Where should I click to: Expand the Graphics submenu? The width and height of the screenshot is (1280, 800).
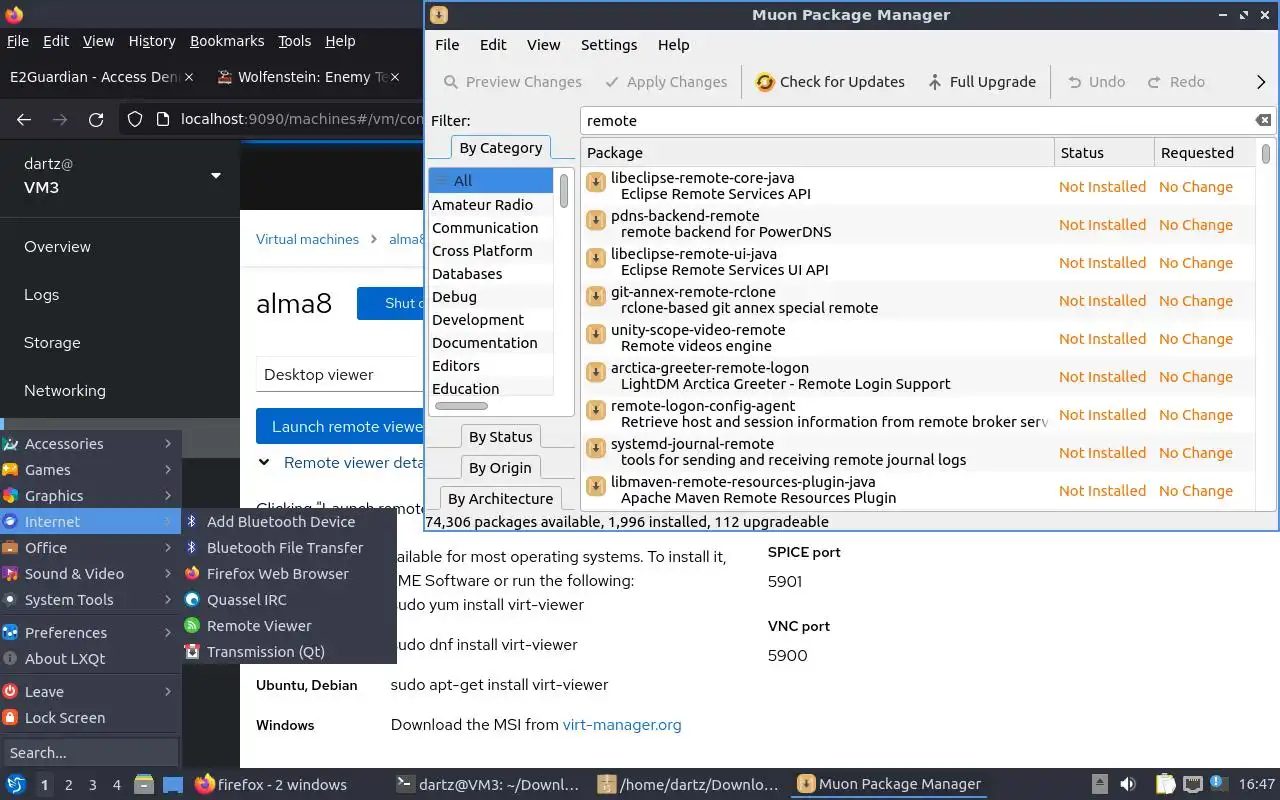click(90, 496)
